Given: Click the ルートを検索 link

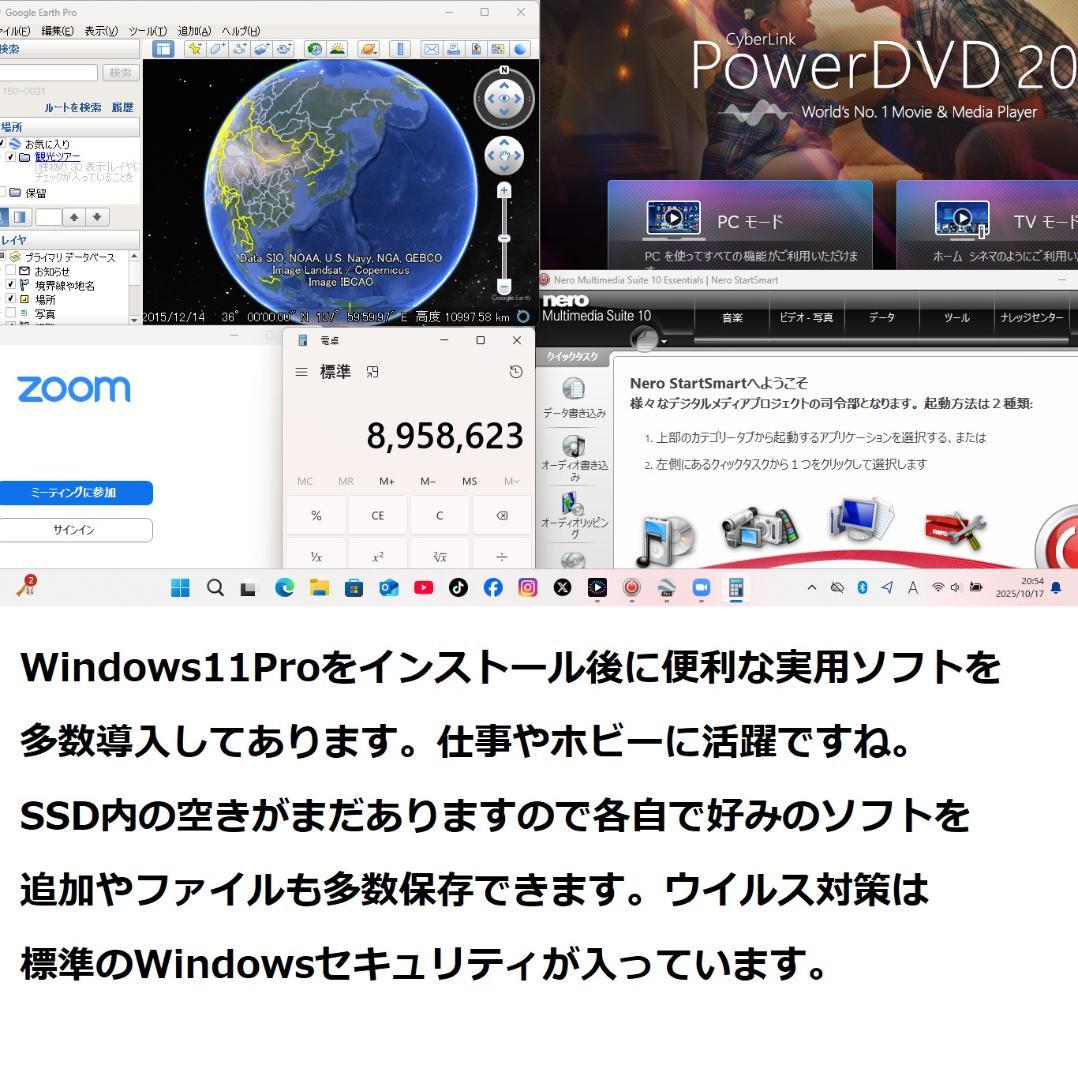Looking at the screenshot, I should [73, 107].
